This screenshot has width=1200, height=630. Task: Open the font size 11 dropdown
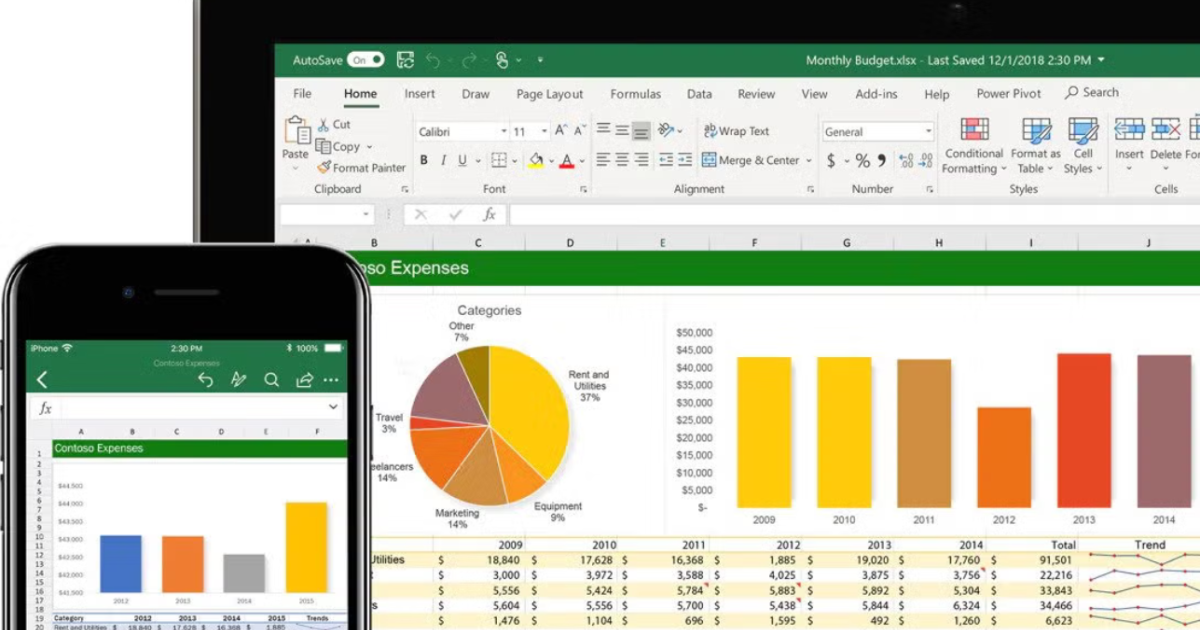tap(544, 132)
